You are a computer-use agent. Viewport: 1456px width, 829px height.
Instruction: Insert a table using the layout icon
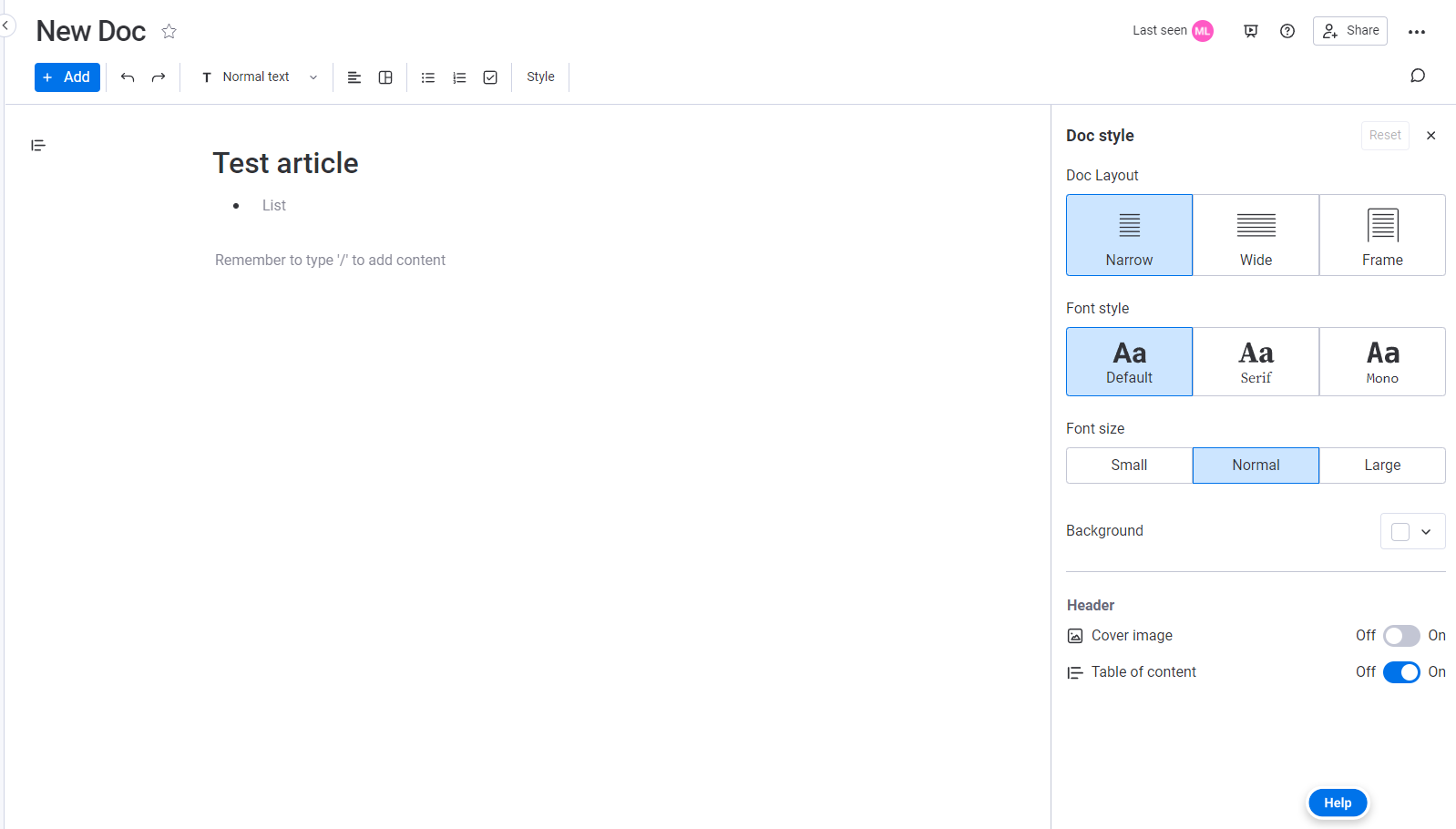(x=385, y=77)
